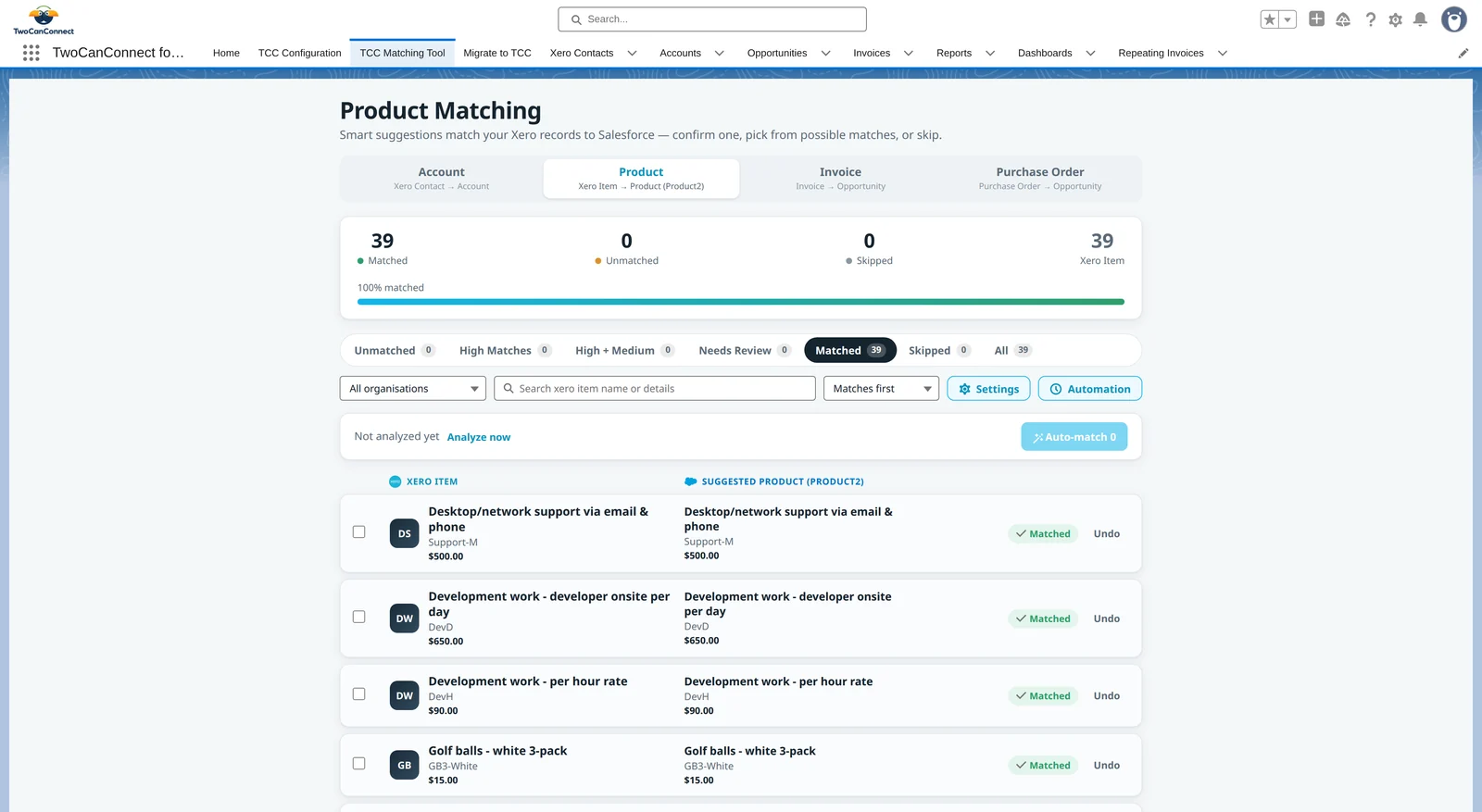Click the TwoCanConnect logo
The height and width of the screenshot is (812, 1482).
tap(44, 19)
